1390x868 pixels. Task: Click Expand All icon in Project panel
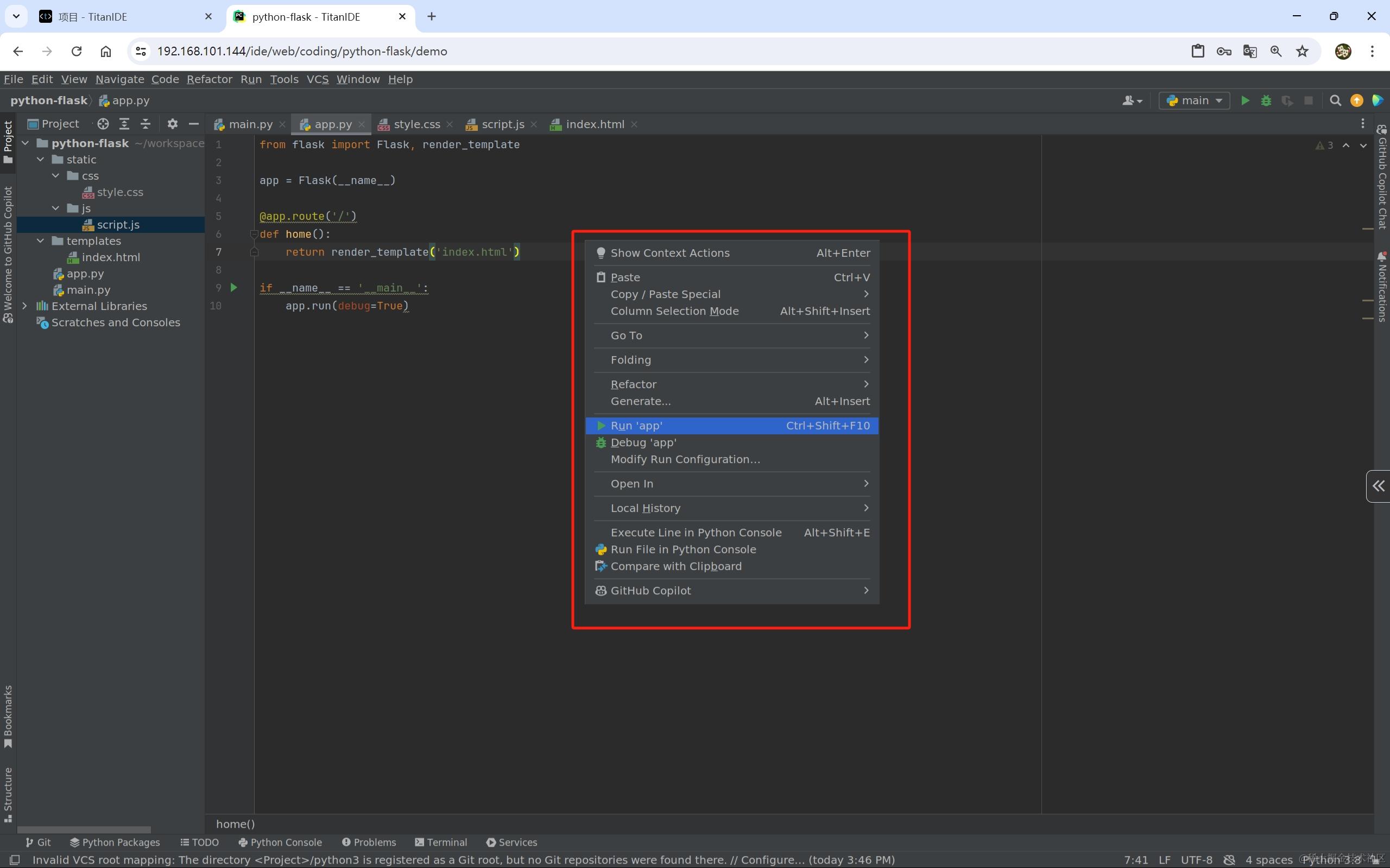pyautogui.click(x=124, y=124)
